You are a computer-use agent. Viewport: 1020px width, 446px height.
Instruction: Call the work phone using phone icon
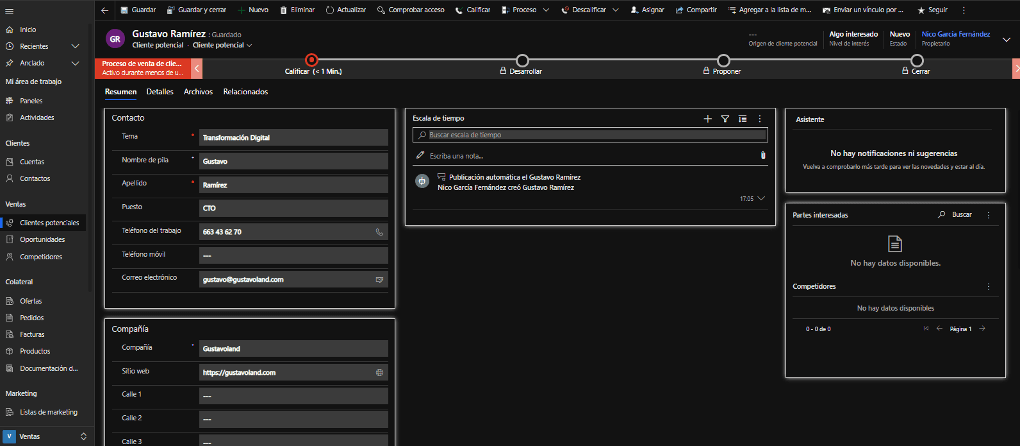pos(379,231)
